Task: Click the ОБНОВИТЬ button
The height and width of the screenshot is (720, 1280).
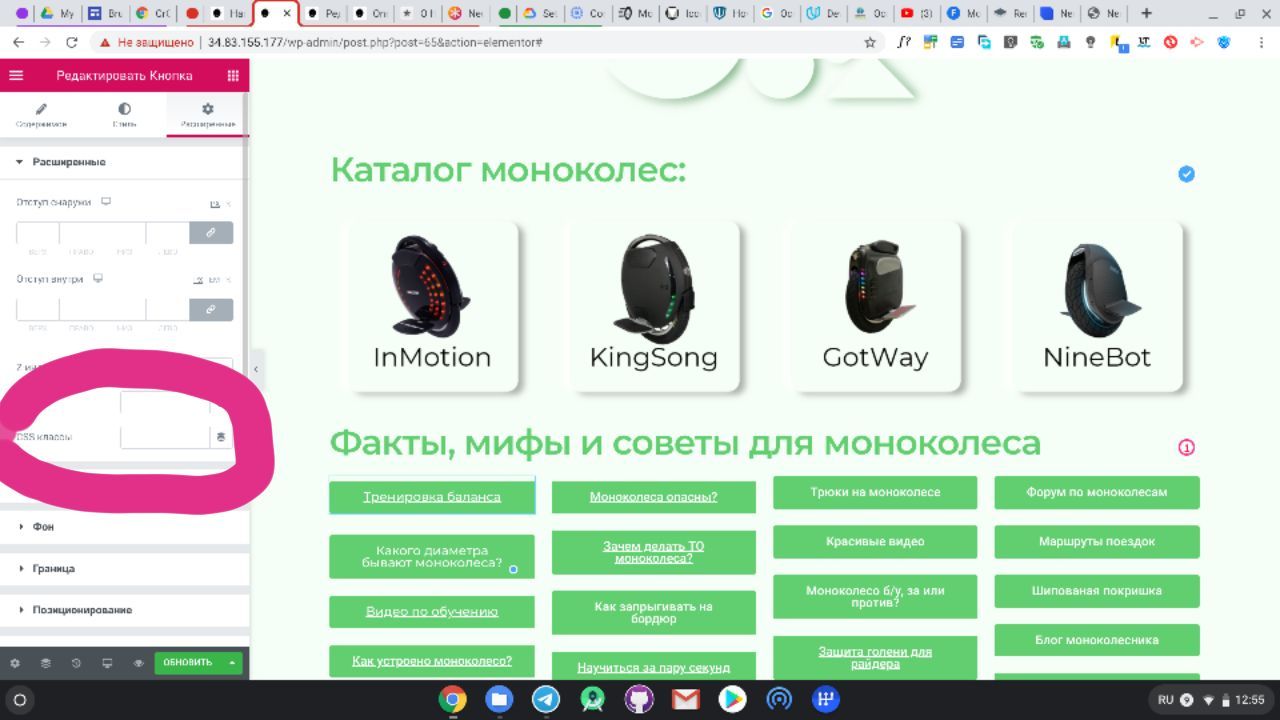Action: [x=188, y=662]
